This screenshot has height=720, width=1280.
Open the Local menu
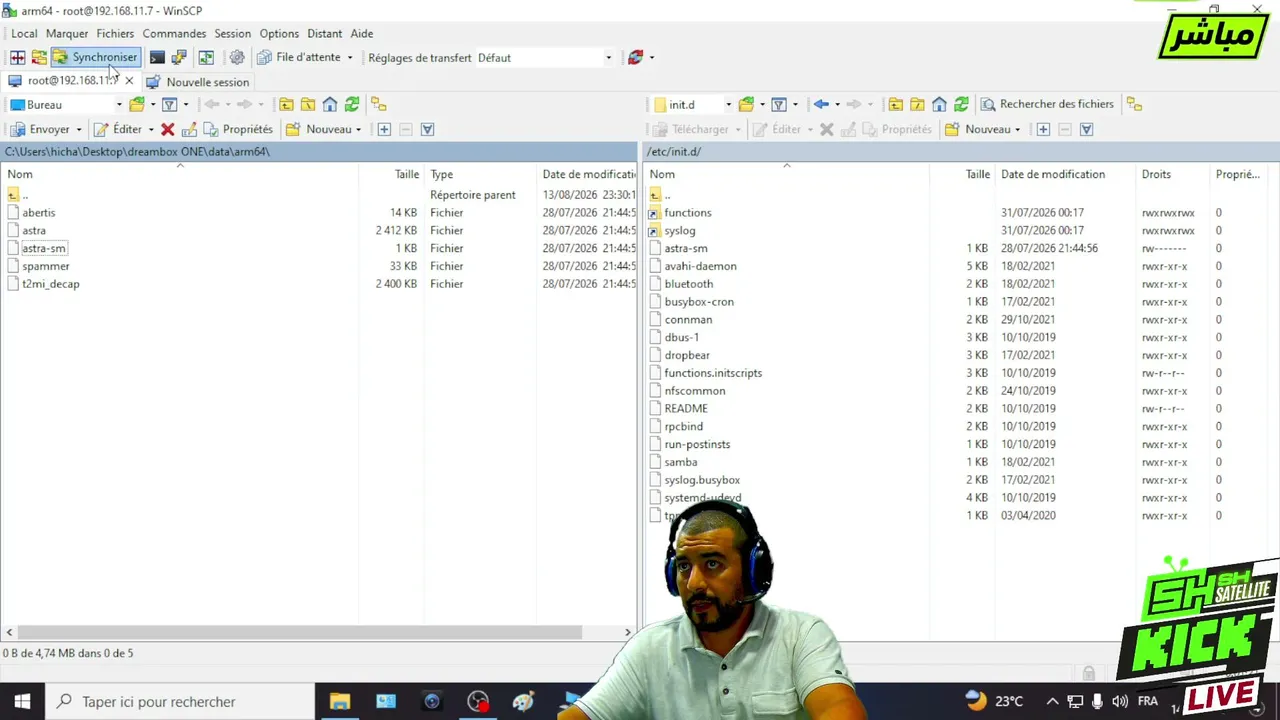[24, 33]
